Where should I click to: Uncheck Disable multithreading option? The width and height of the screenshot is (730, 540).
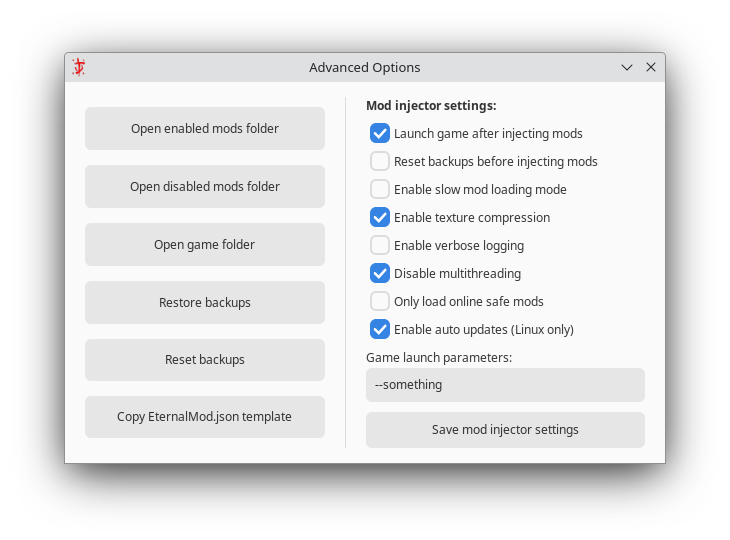pyautogui.click(x=379, y=273)
